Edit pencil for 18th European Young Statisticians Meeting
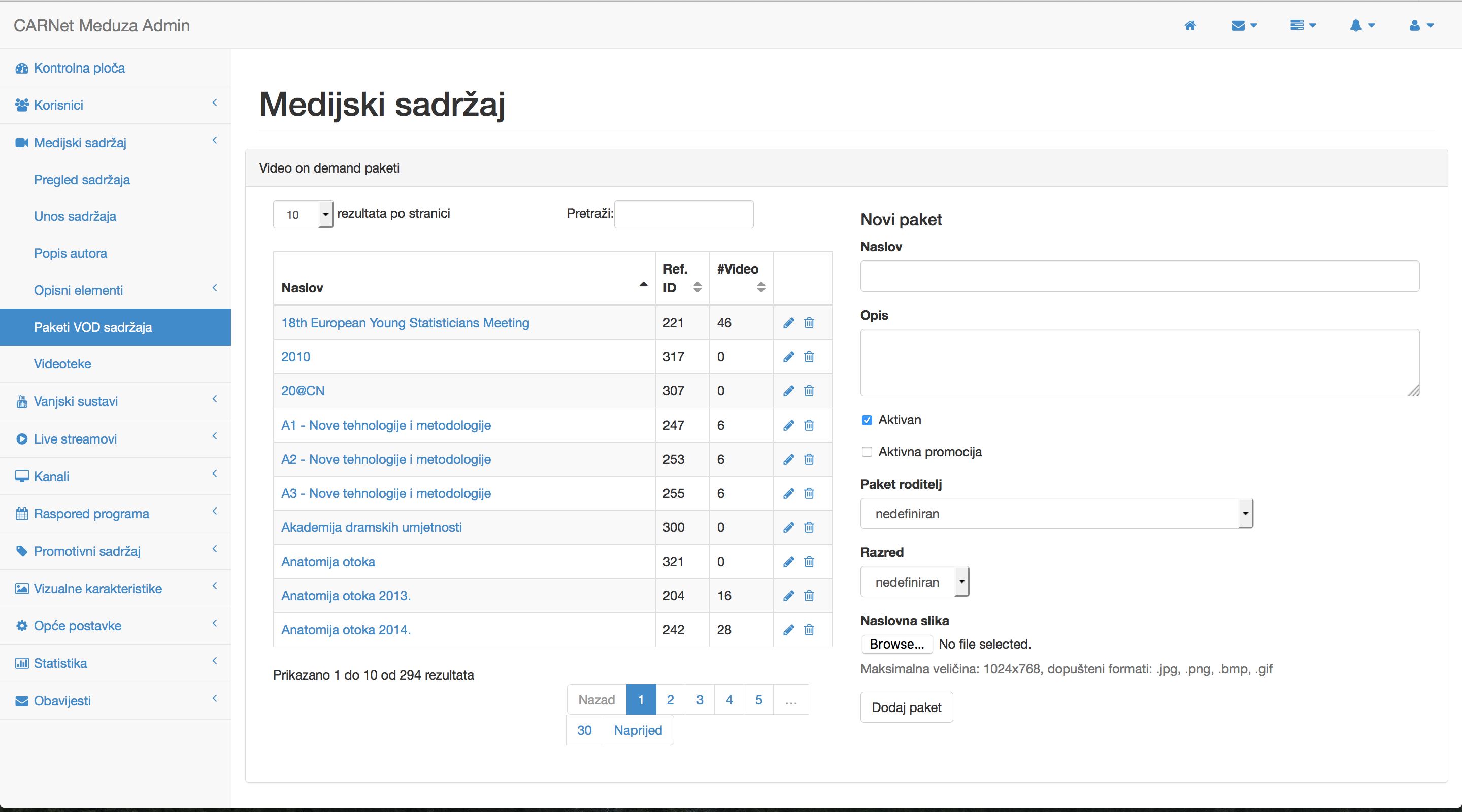This screenshot has height=812, width=1462. (788, 323)
